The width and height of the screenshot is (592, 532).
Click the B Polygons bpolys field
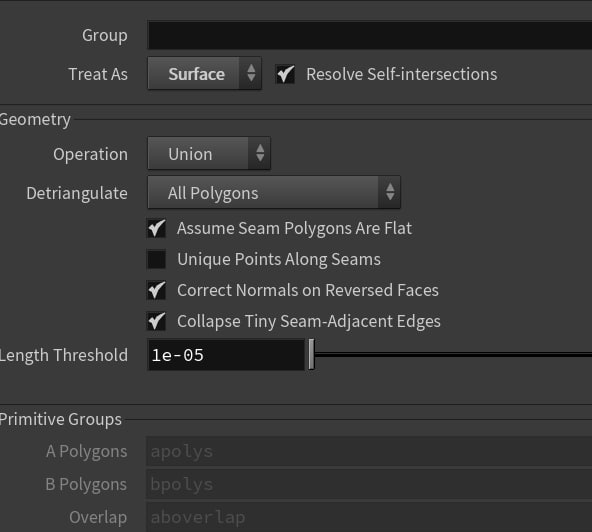(x=369, y=484)
